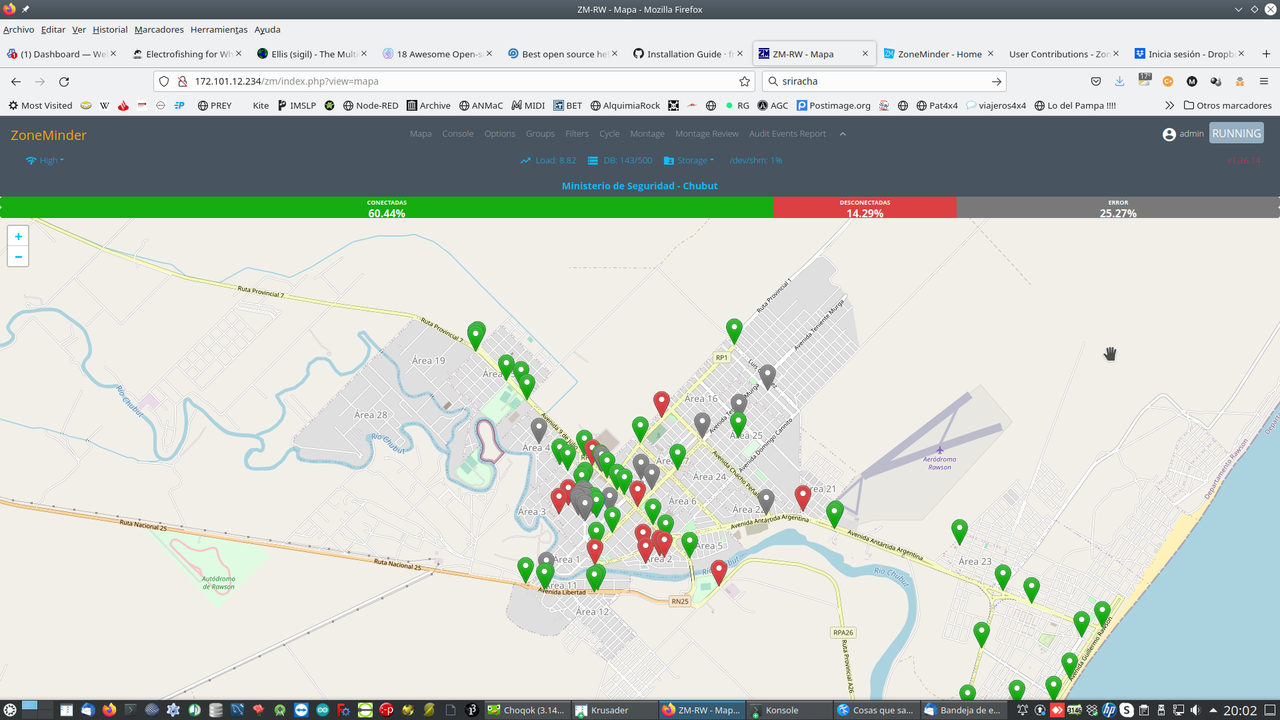
Task: Switch to Electrofishing tab
Action: point(187,54)
